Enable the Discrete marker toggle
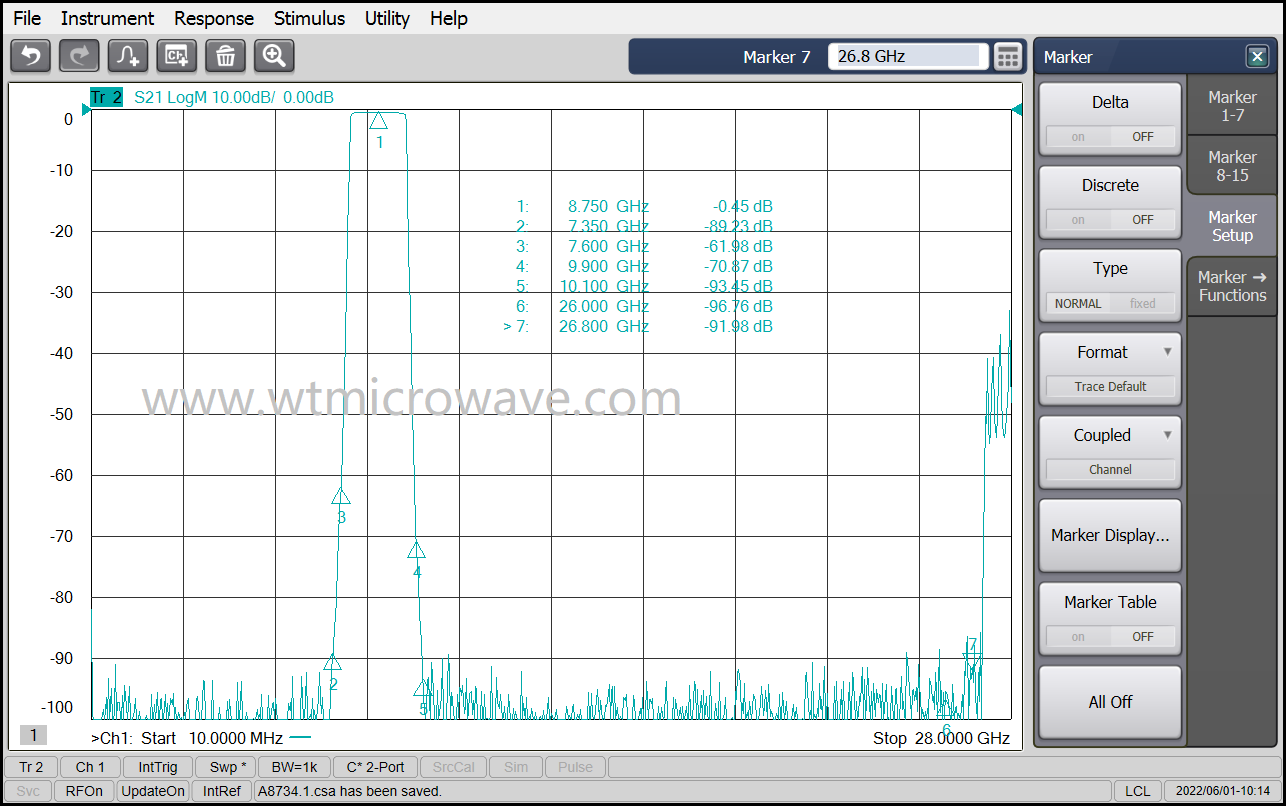The image size is (1286, 806). coord(1078,219)
